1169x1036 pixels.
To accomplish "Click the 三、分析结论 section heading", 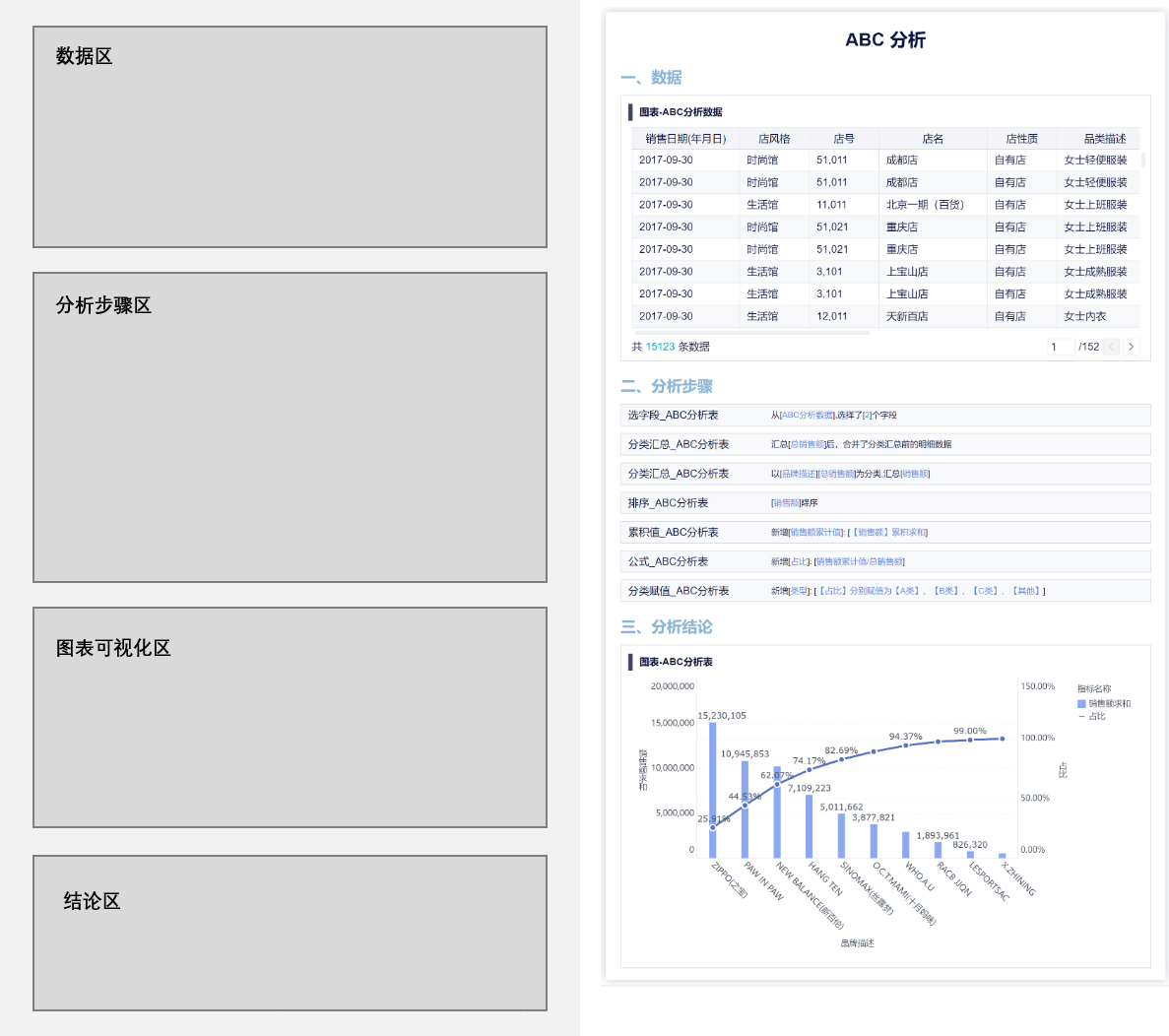I will coord(667,626).
